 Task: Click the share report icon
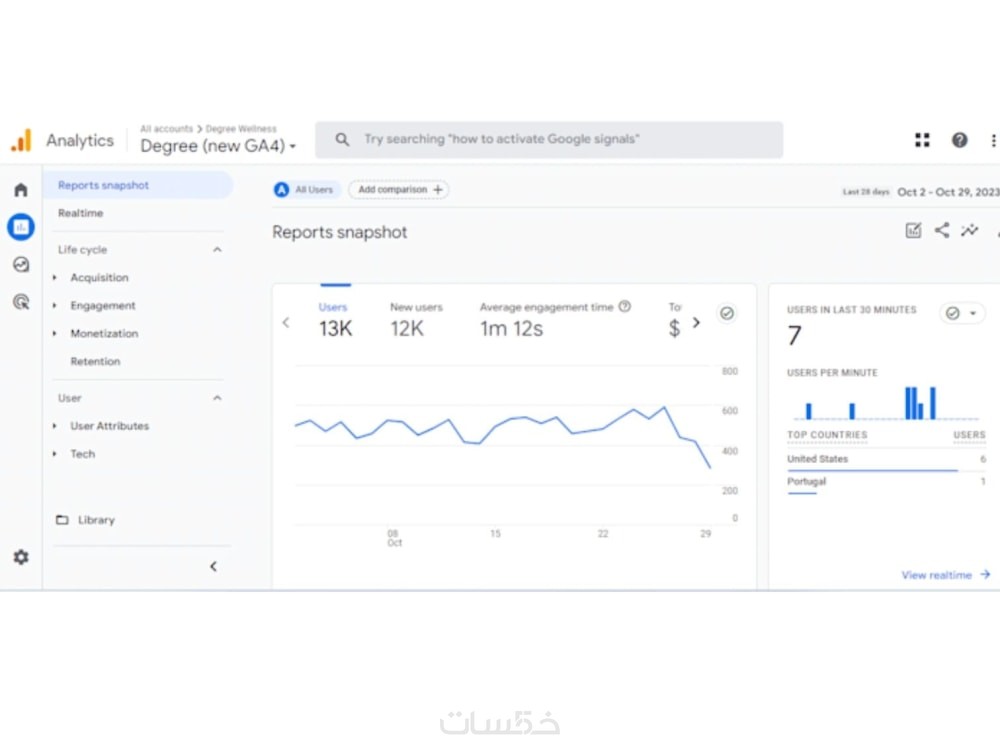pyautogui.click(x=942, y=230)
